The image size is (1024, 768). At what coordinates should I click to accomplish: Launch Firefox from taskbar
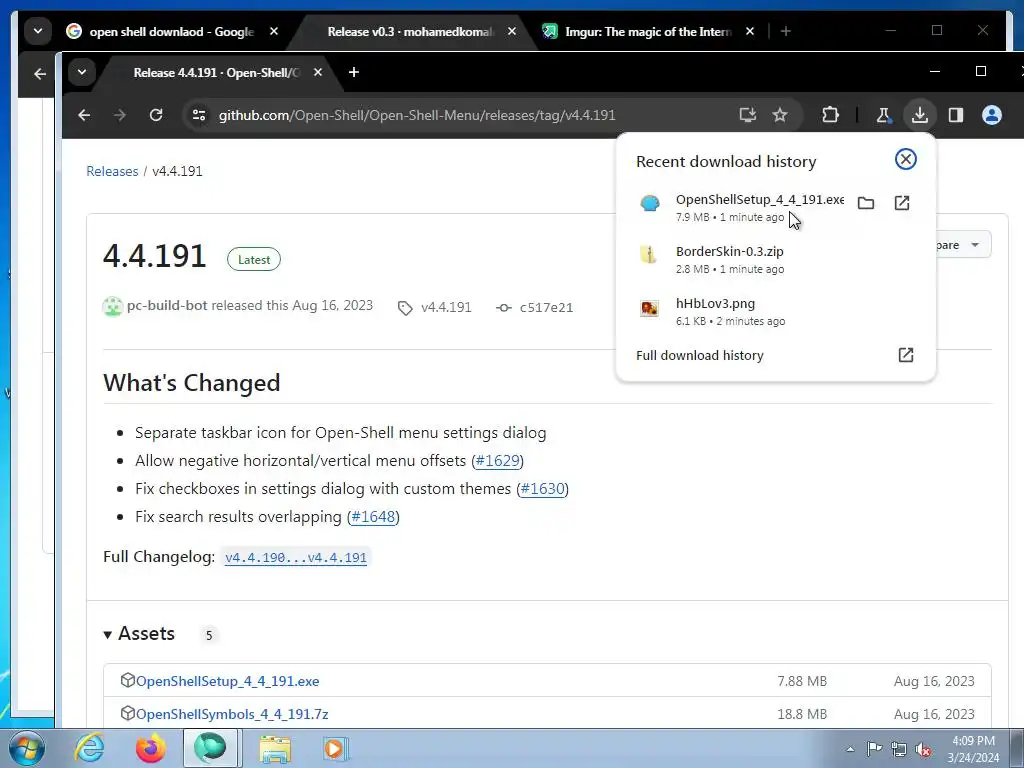click(x=151, y=748)
